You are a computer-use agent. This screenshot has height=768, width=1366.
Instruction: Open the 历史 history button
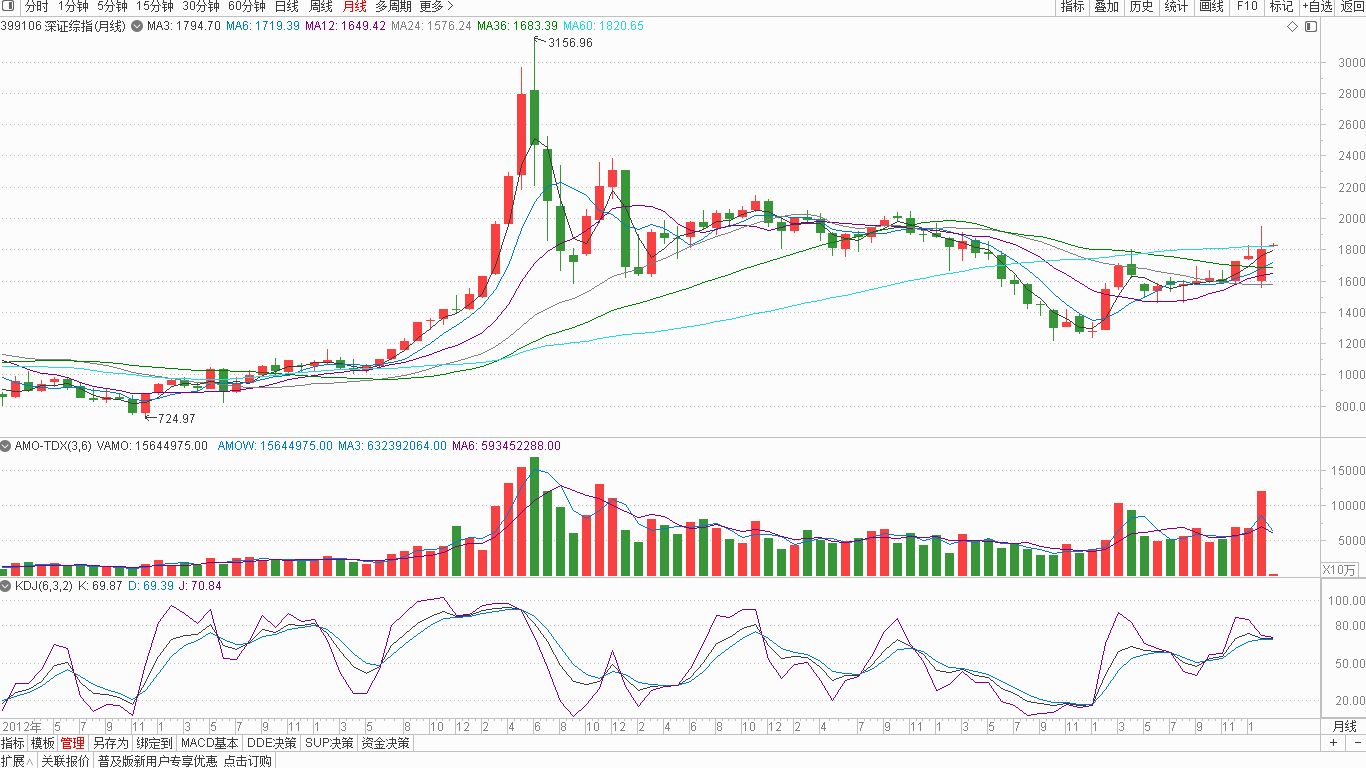[x=1141, y=6]
